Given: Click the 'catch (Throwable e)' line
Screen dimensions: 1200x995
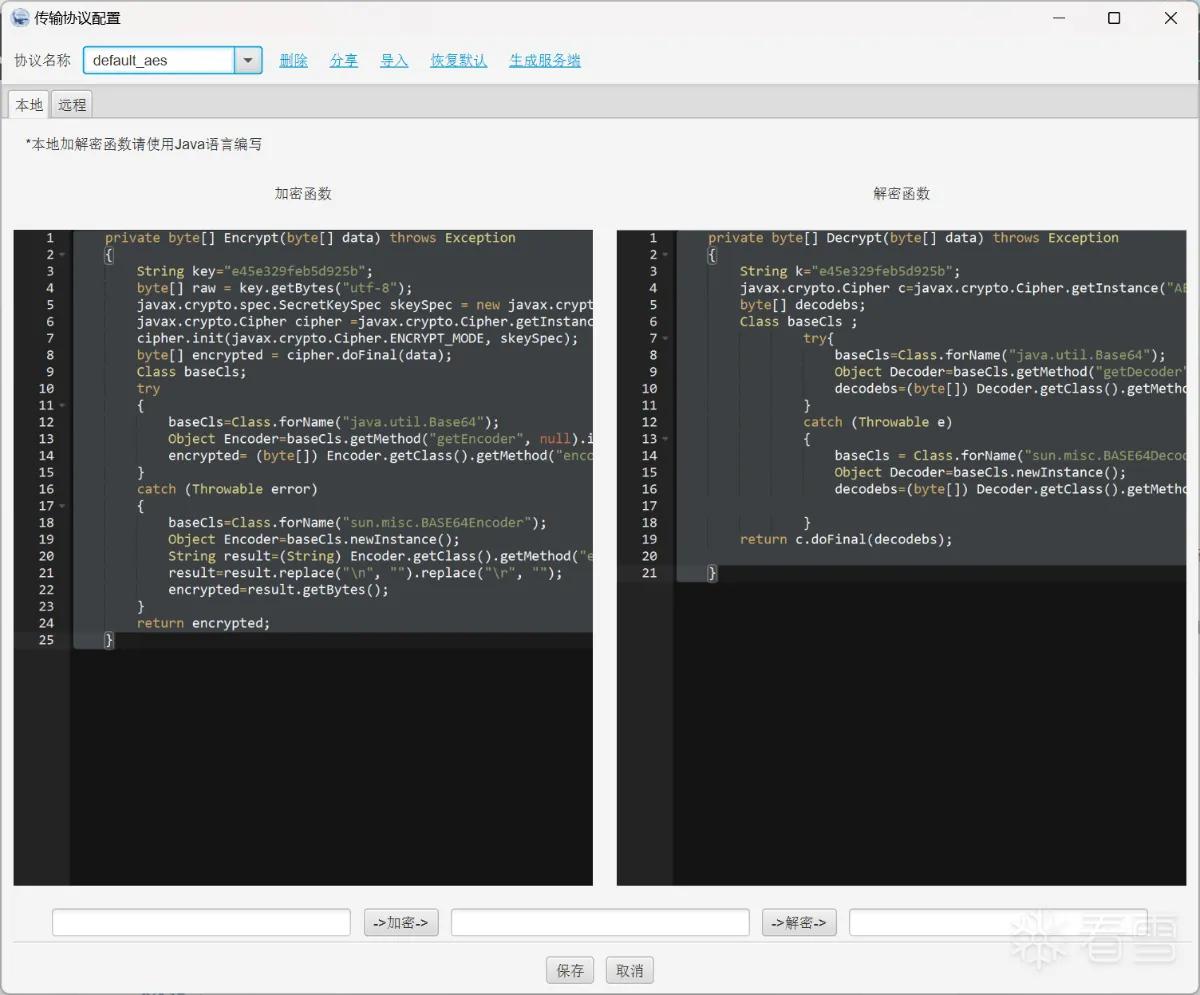Looking at the screenshot, I should click(x=878, y=422).
